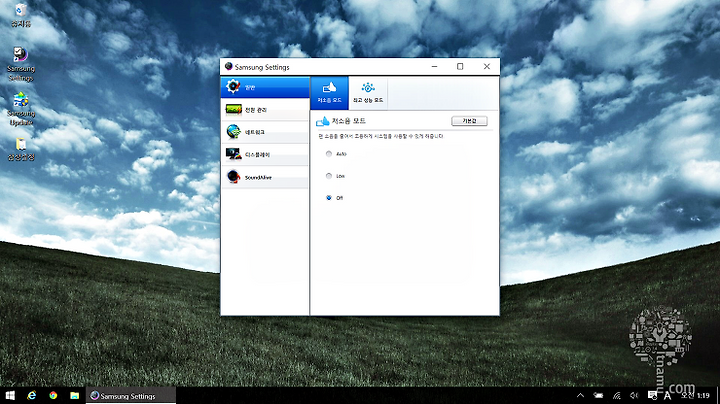This screenshot has width=720, height=404.
Task: Click Samsung Settings taskbar button
Action: click(x=131, y=395)
